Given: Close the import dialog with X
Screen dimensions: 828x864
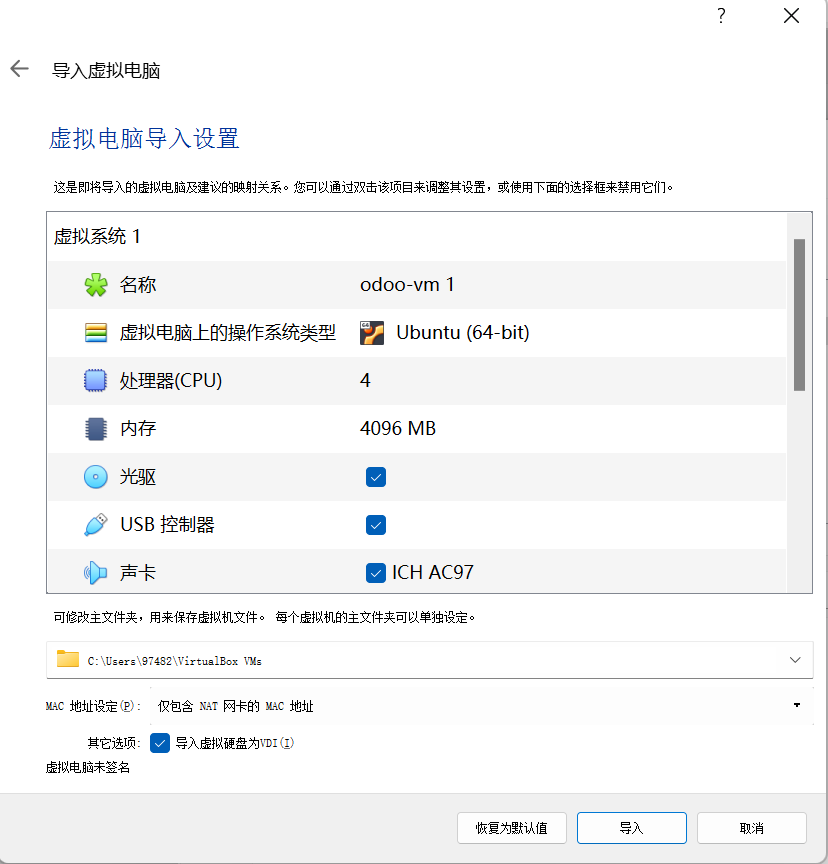Looking at the screenshot, I should click(792, 16).
